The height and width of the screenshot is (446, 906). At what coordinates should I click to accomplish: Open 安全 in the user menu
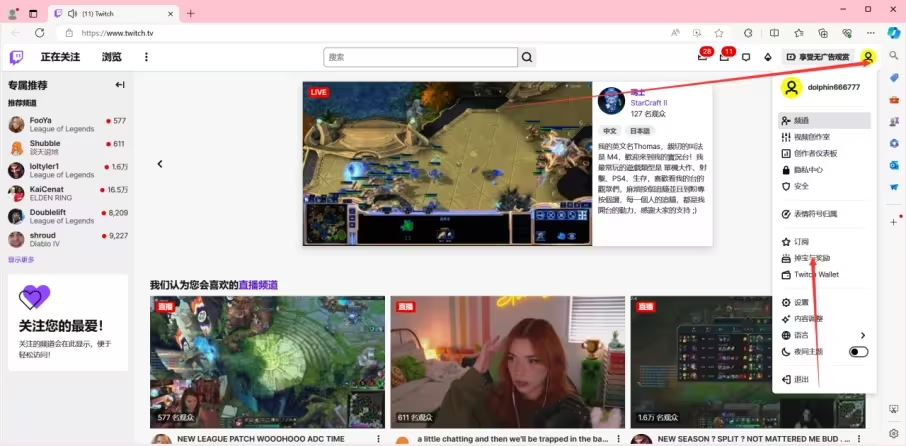tap(824, 186)
